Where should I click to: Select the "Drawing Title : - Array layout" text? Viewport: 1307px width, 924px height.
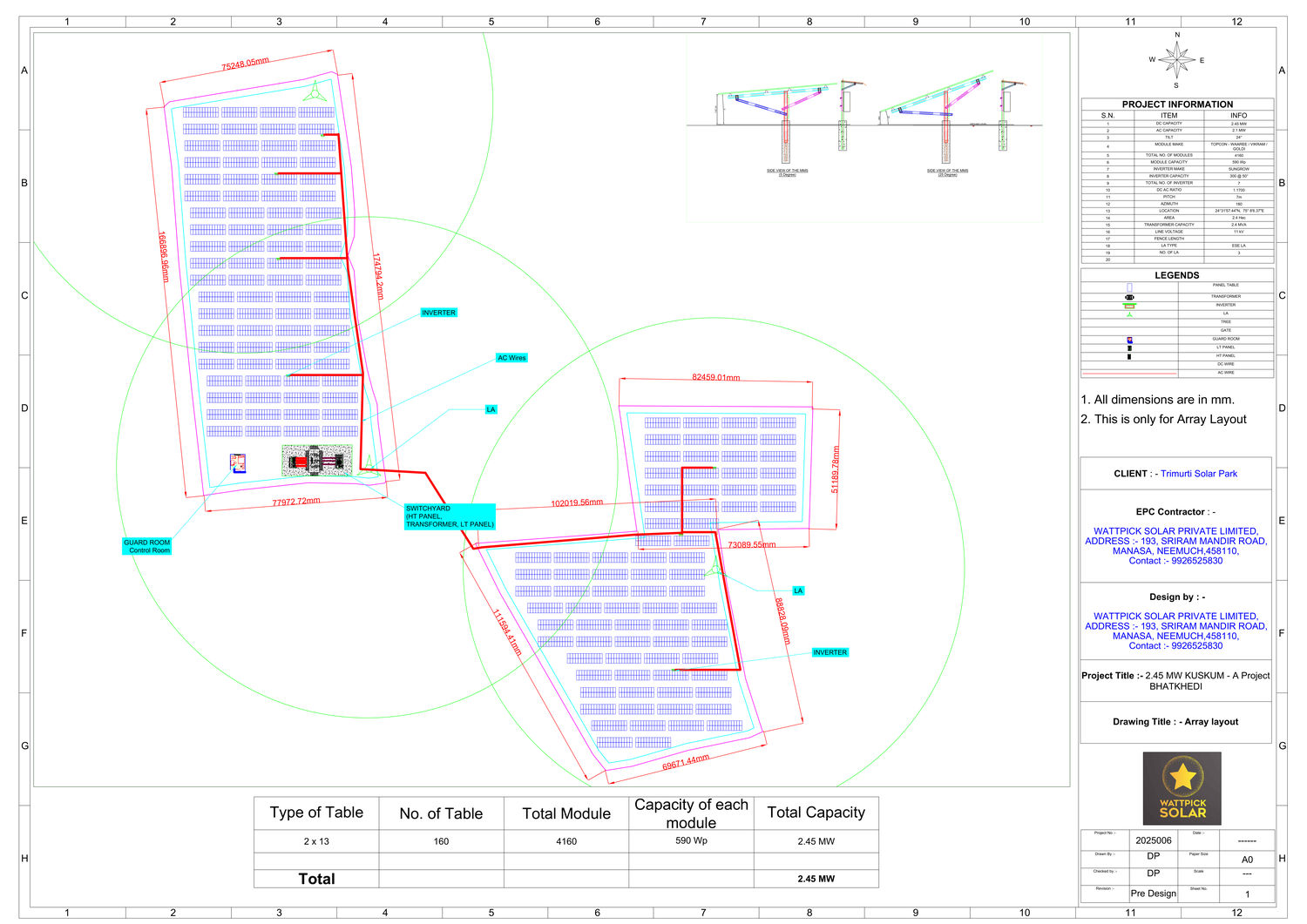click(1175, 722)
